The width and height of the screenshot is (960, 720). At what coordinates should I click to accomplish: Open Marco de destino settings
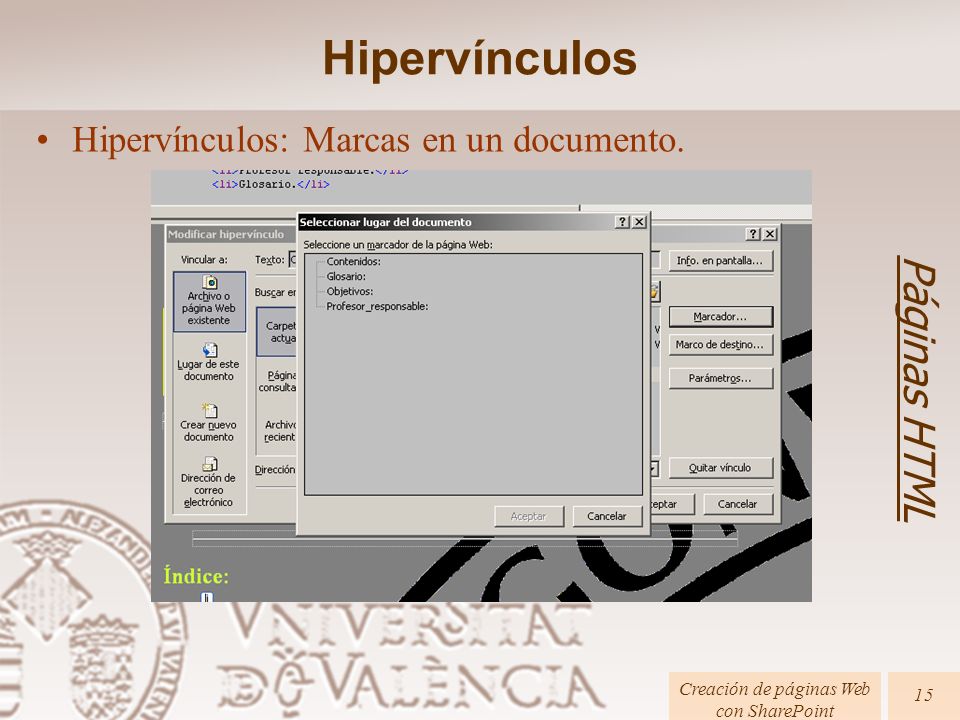click(x=720, y=345)
